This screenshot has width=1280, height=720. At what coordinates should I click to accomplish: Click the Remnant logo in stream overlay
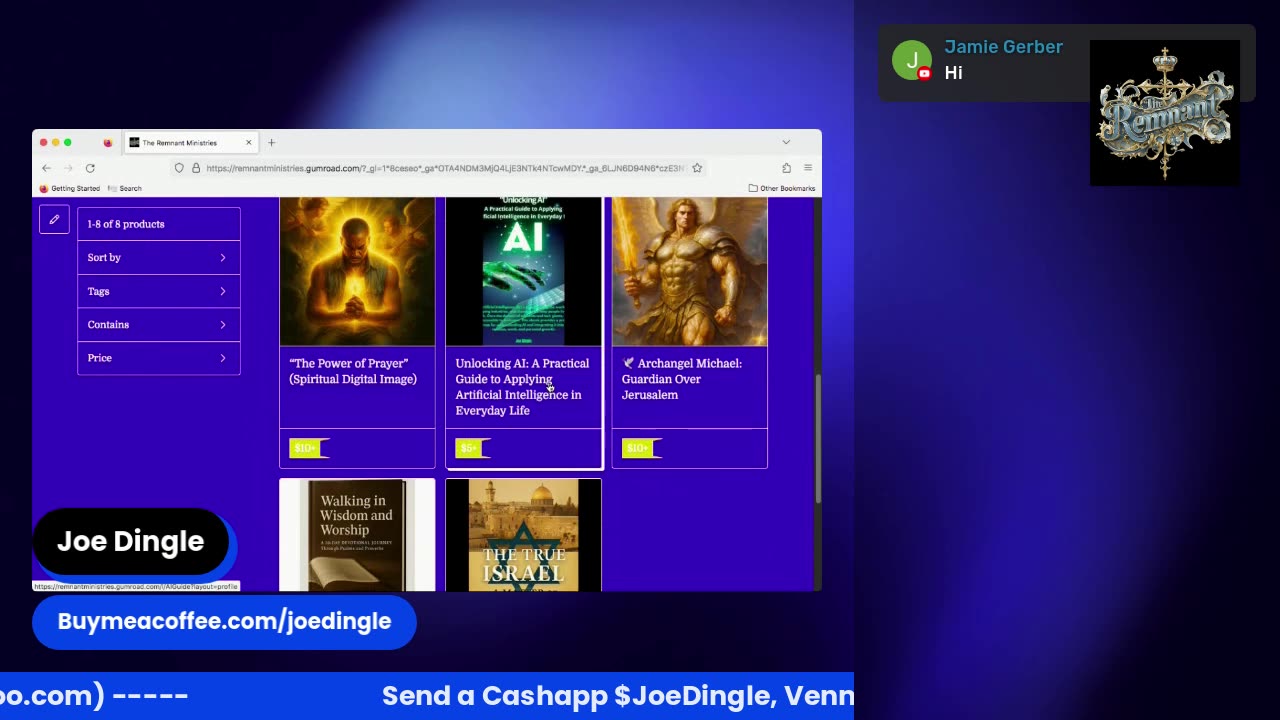point(1164,113)
